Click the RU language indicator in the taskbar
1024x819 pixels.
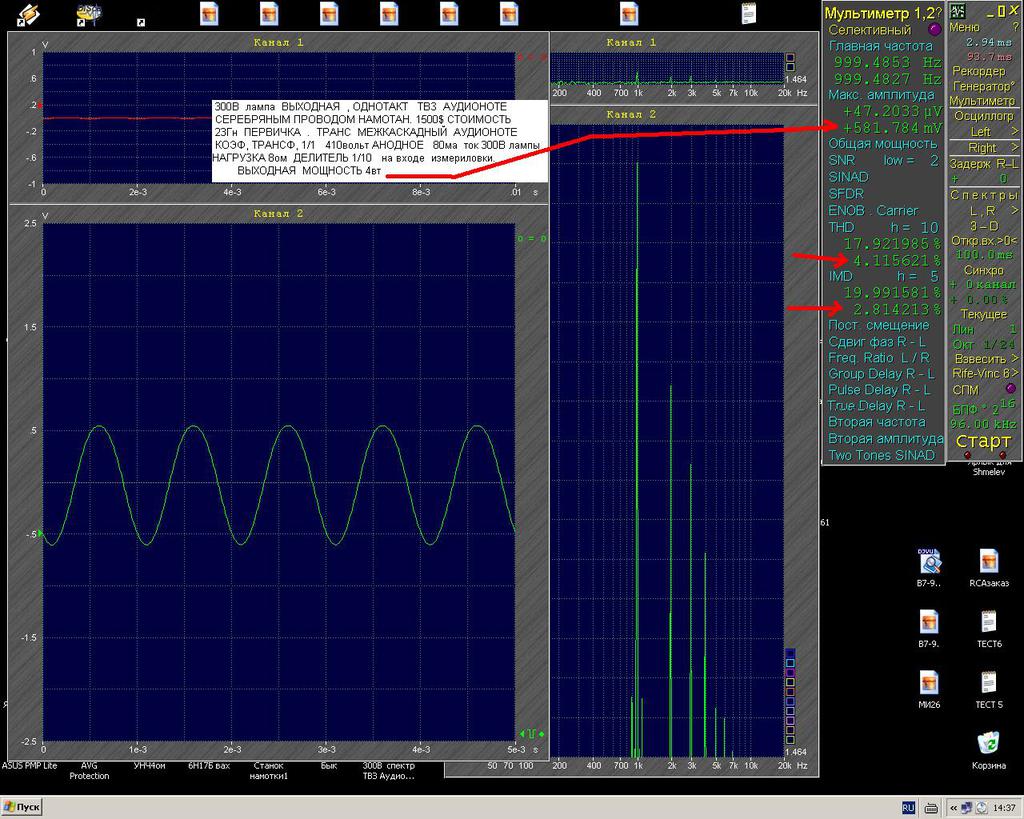tap(908, 808)
